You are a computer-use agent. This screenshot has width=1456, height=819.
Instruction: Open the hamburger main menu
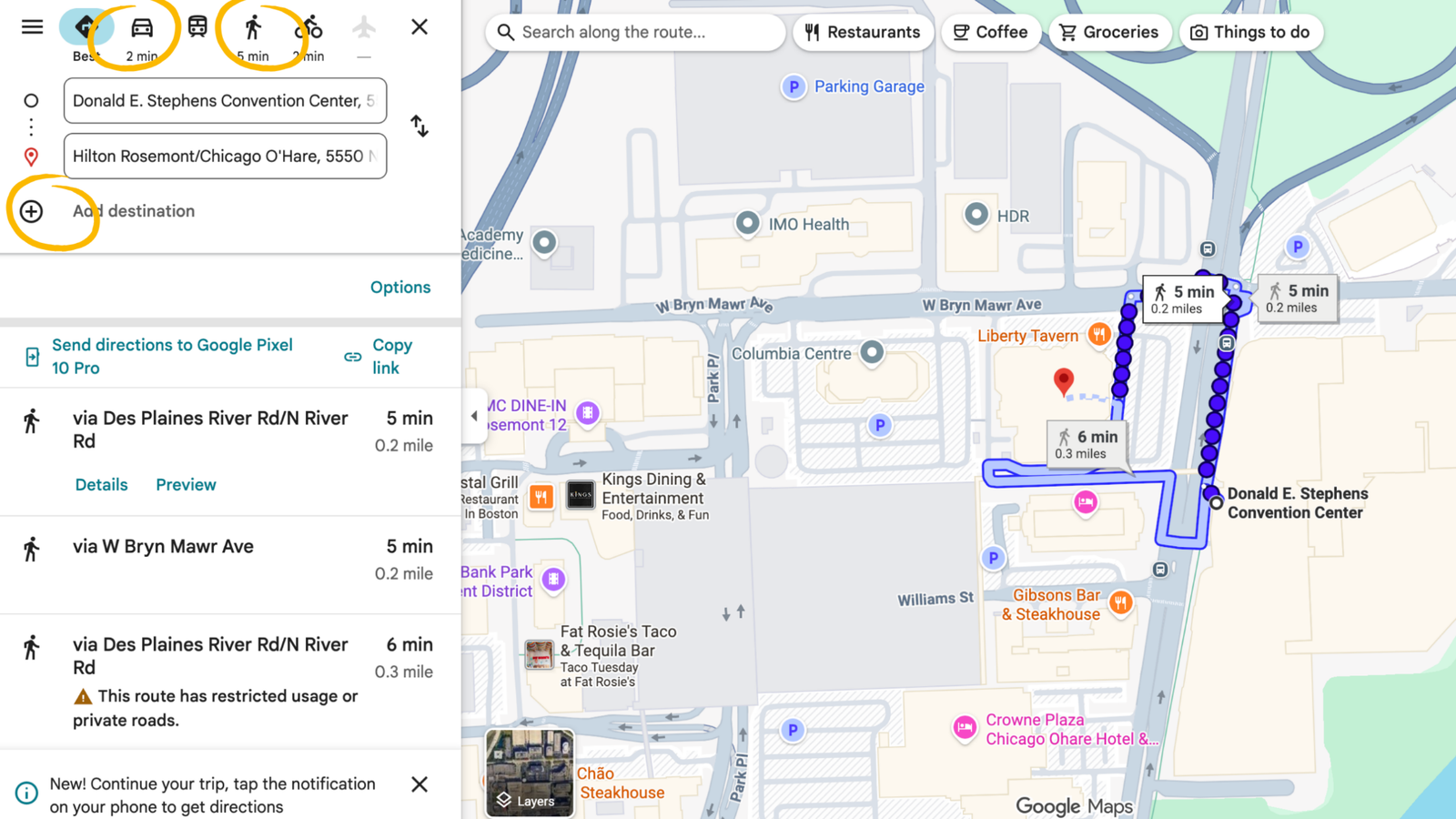coord(32,26)
